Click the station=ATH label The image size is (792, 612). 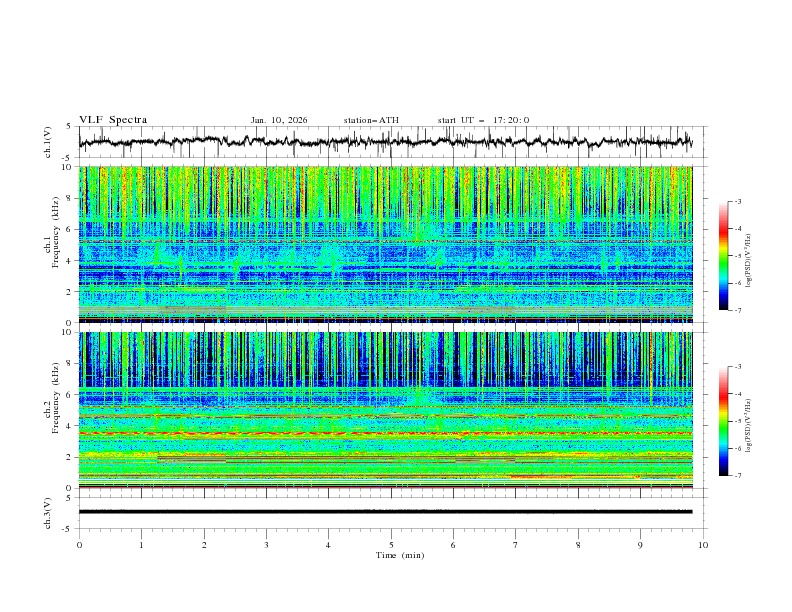coord(371,120)
